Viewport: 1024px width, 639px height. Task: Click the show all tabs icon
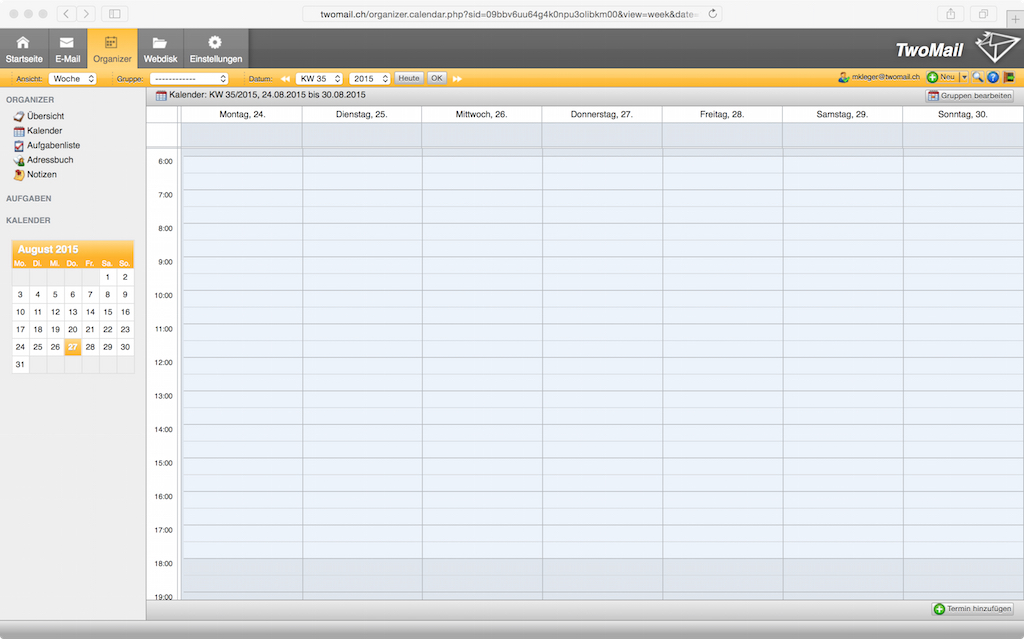tap(983, 14)
